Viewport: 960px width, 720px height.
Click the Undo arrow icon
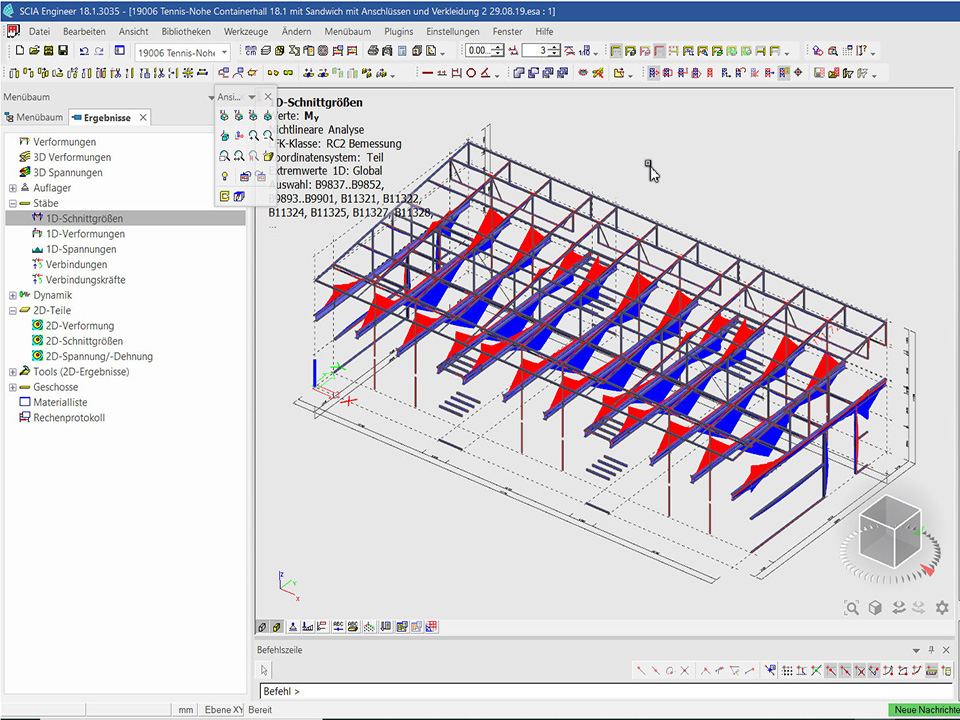pos(84,51)
